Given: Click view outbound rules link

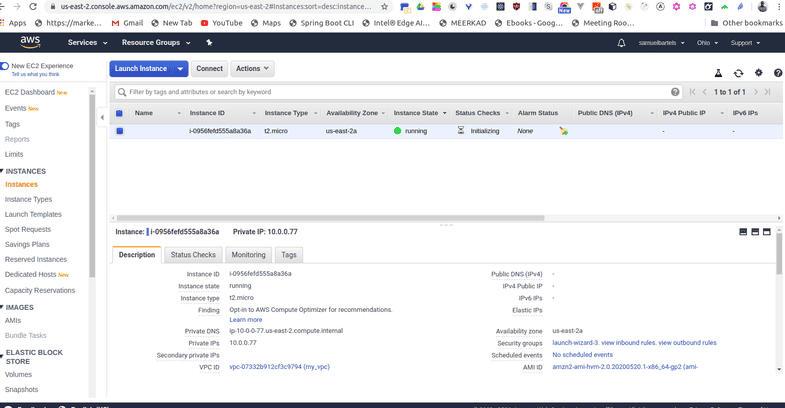Looking at the screenshot, I should (x=687, y=343).
